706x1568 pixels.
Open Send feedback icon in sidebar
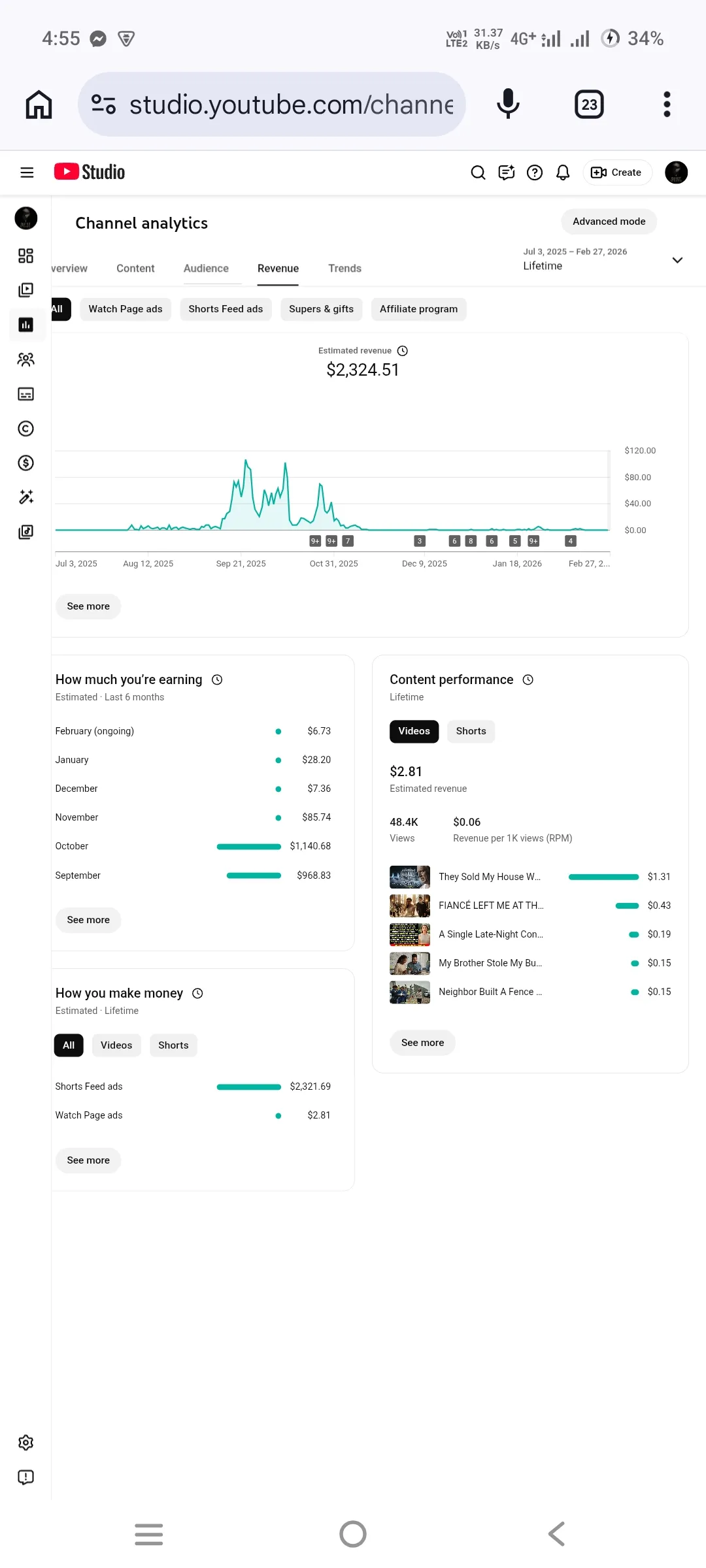point(26,1477)
